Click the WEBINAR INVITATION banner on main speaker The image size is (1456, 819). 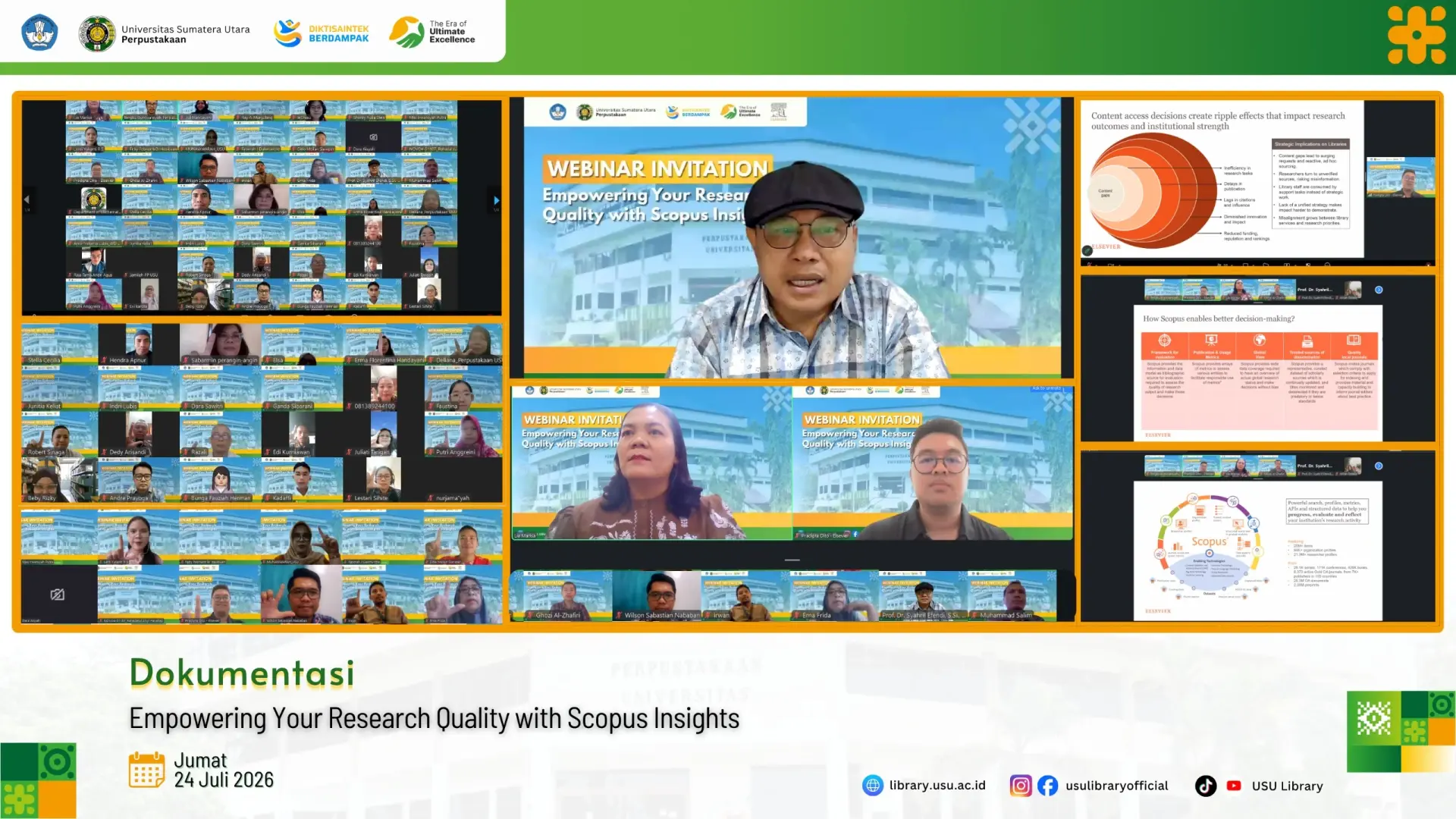point(657,168)
